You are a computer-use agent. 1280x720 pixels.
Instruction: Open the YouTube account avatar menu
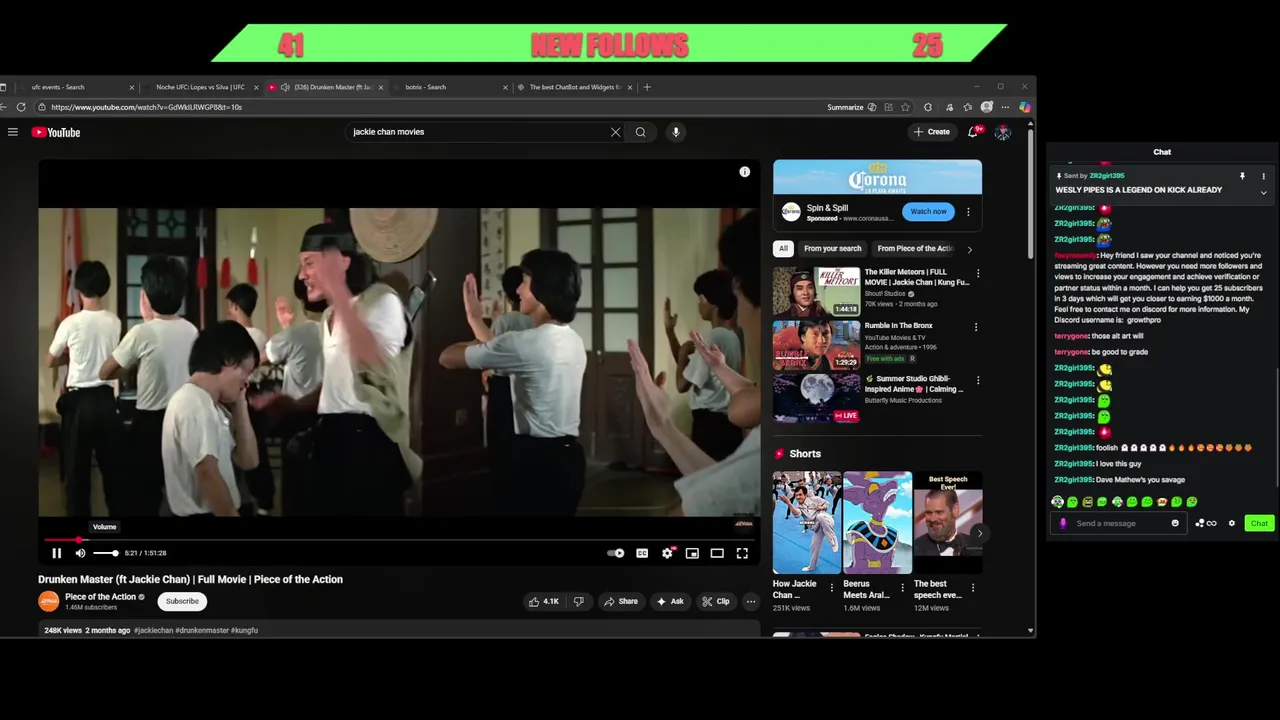click(1003, 132)
